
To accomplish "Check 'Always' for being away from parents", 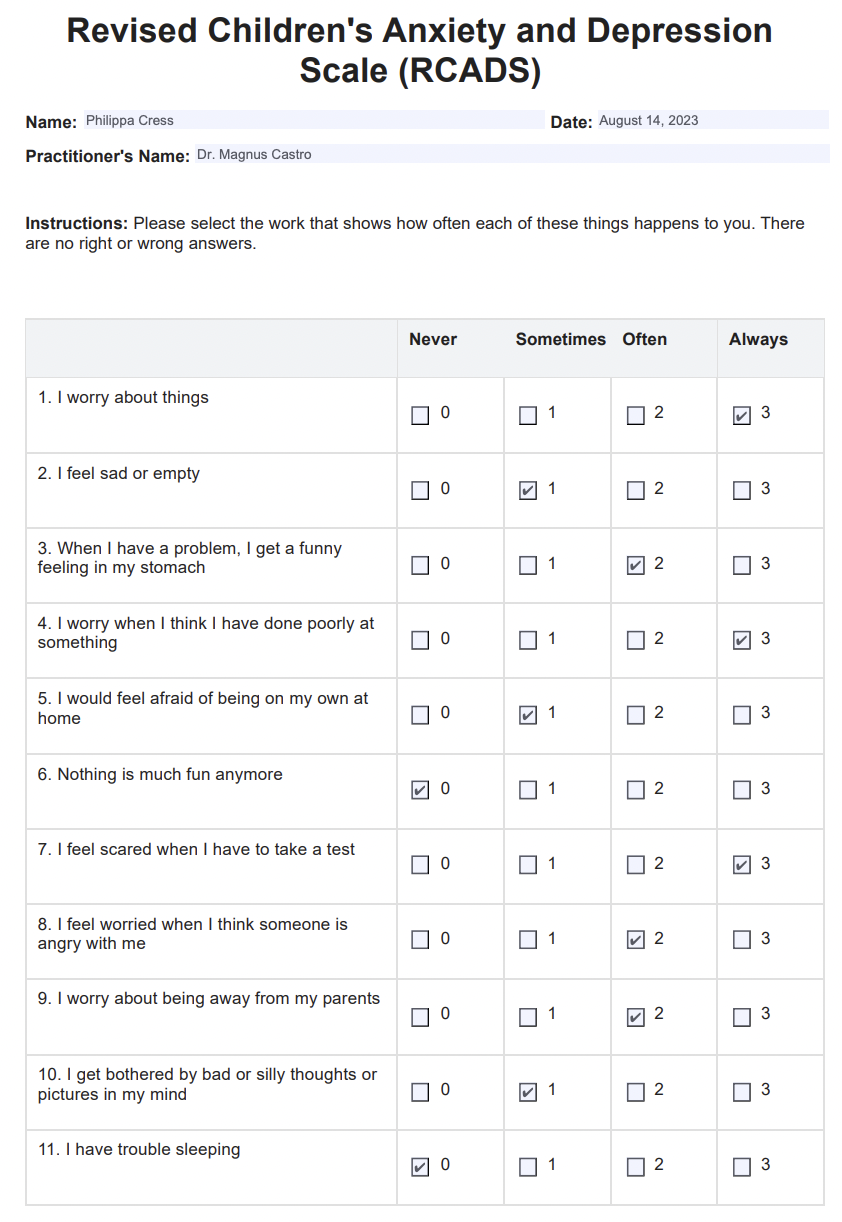I will (741, 1017).
